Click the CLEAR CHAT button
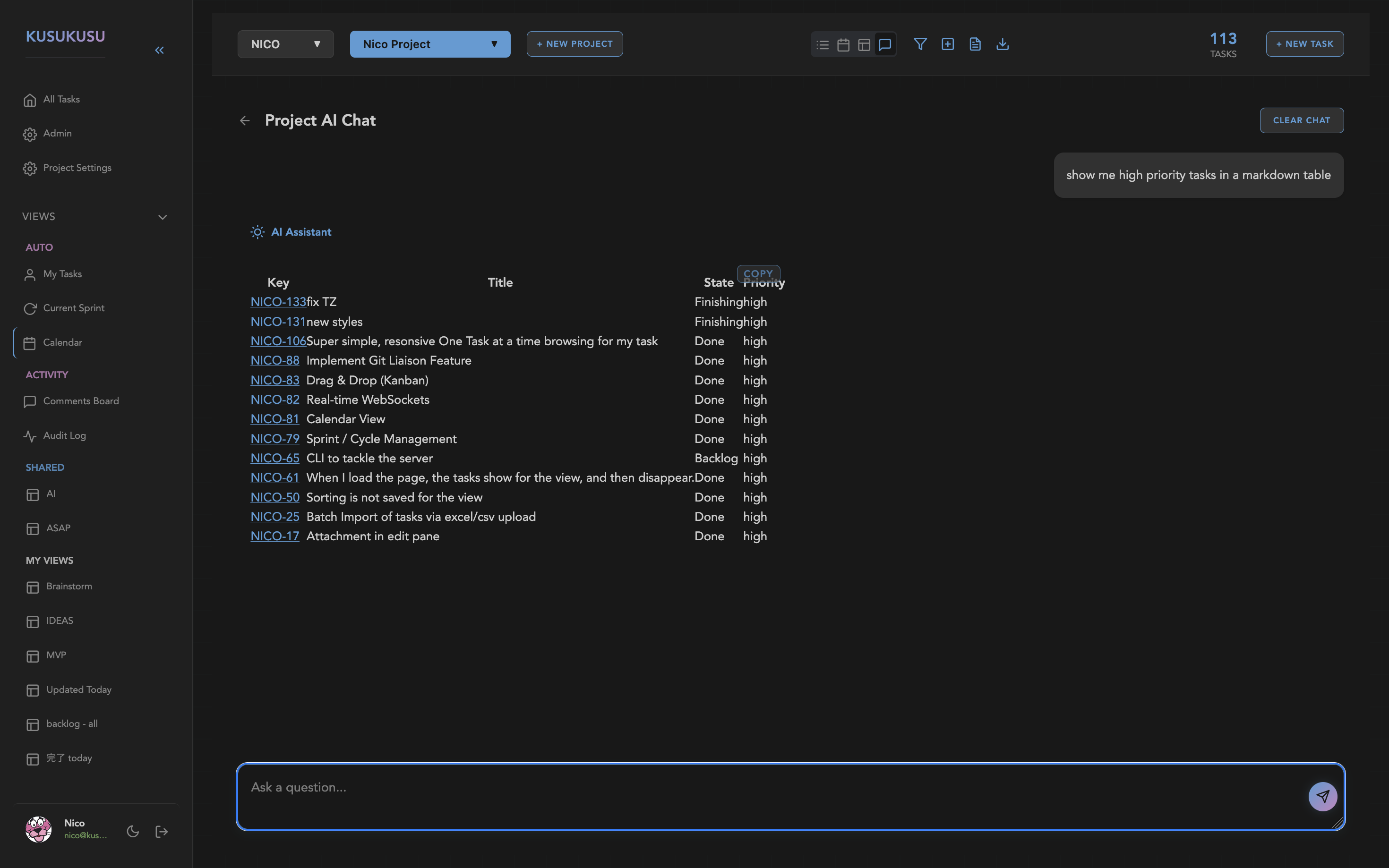 tap(1301, 120)
